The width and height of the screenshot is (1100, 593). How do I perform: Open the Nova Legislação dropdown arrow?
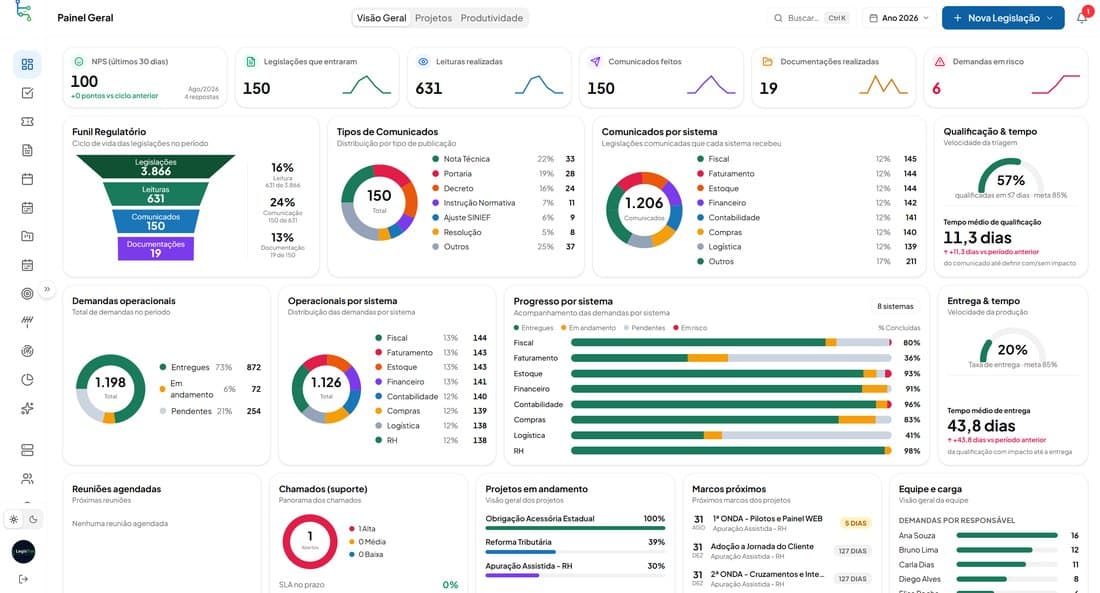1050,18
